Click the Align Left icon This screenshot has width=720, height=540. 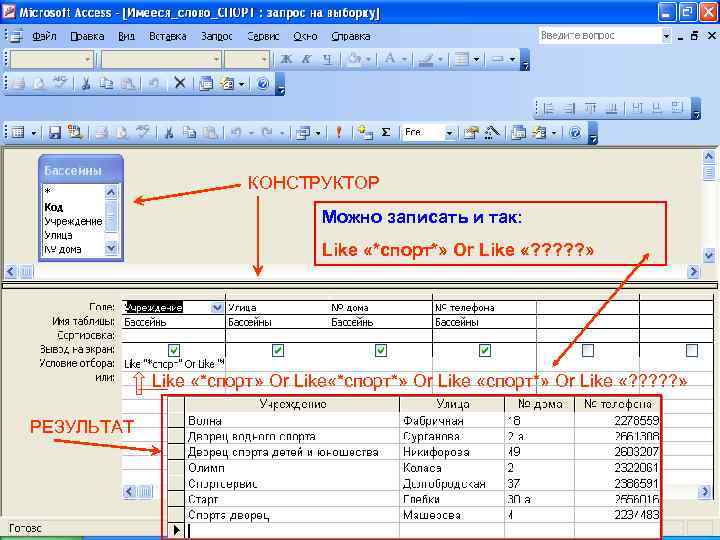tap(548, 108)
